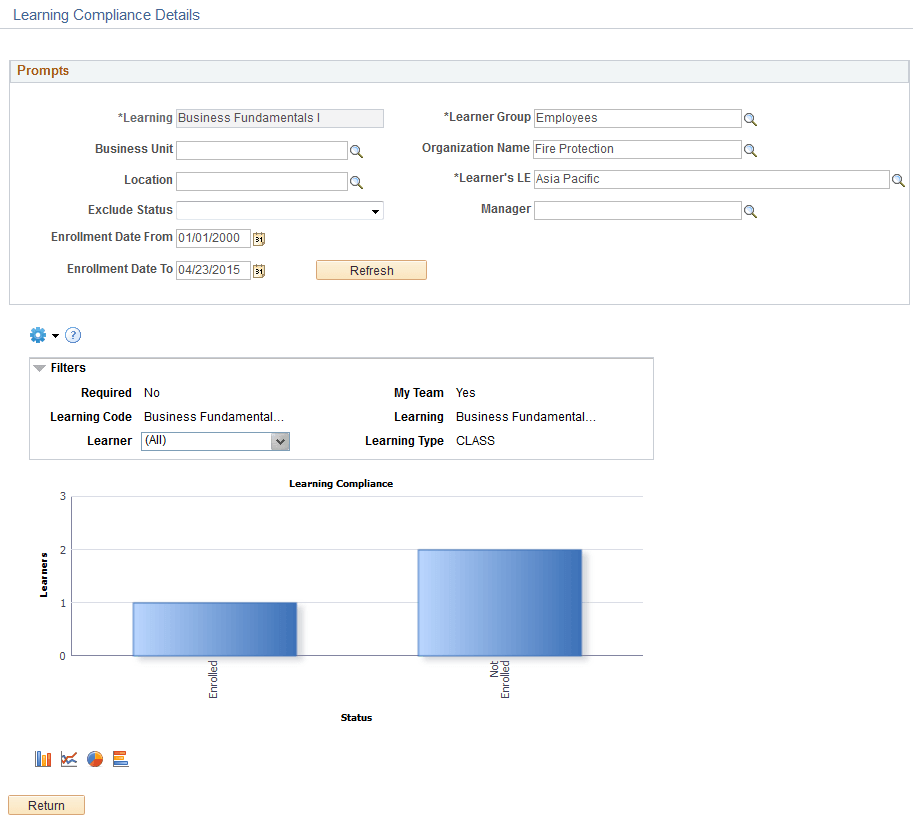913x819 pixels.
Task: Click the Return button
Action: [45, 804]
